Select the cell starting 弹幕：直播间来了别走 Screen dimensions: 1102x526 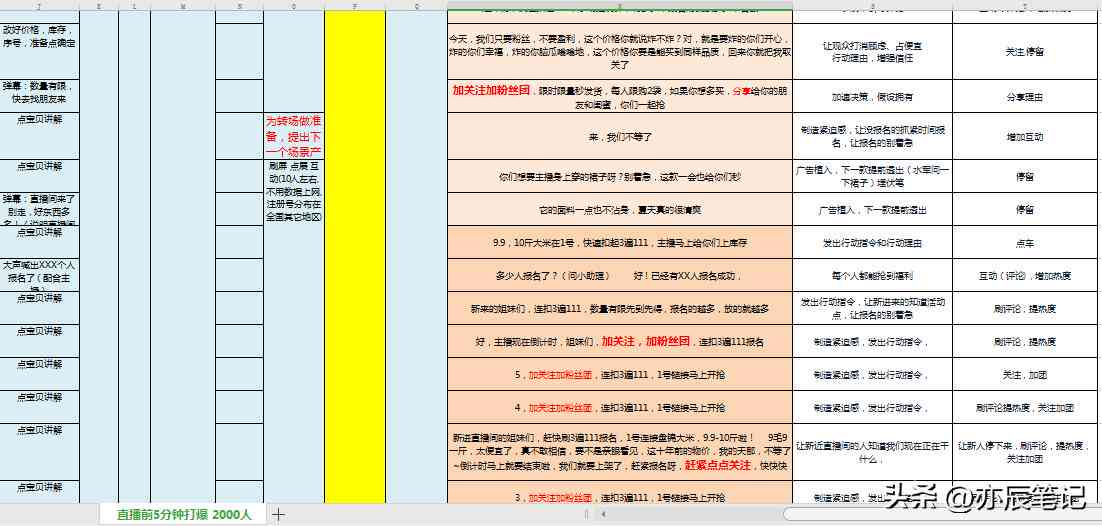[39, 210]
